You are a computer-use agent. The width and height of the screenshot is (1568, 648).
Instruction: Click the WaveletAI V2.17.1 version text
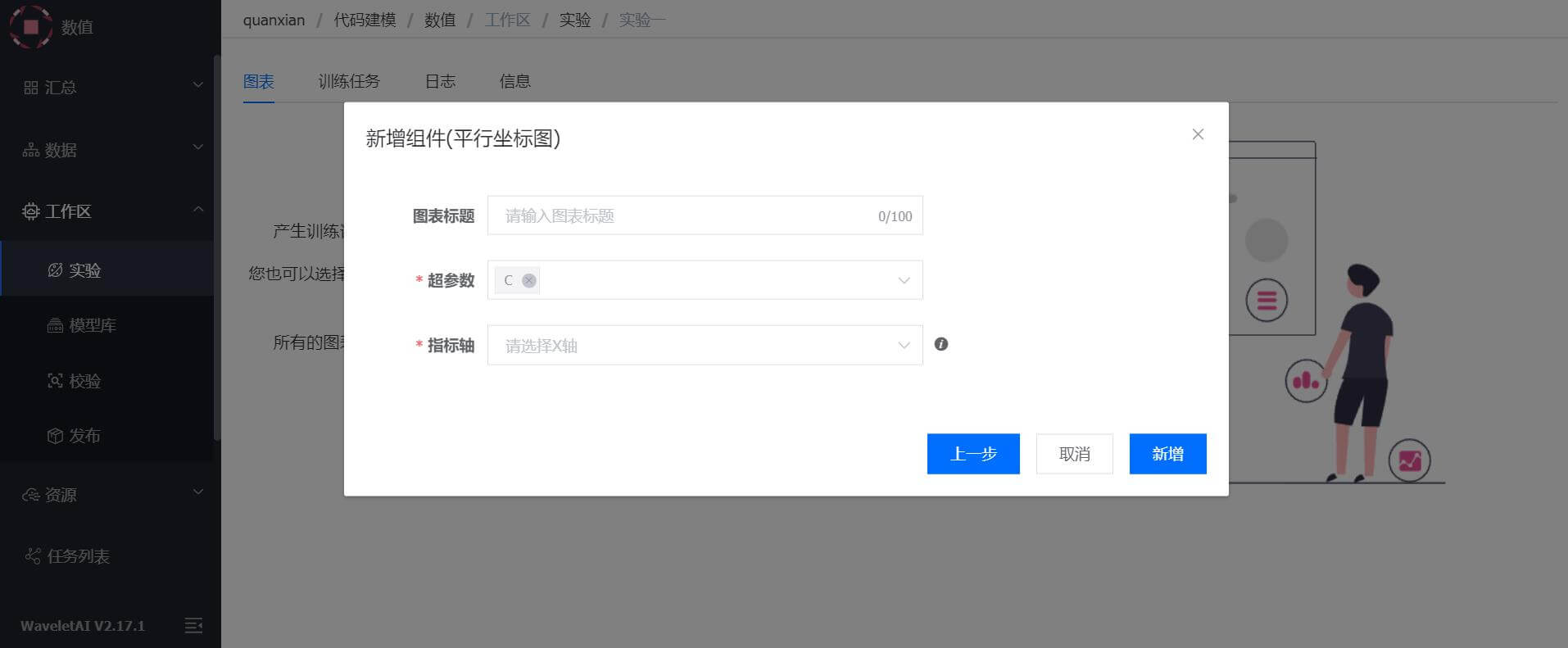tap(83, 626)
